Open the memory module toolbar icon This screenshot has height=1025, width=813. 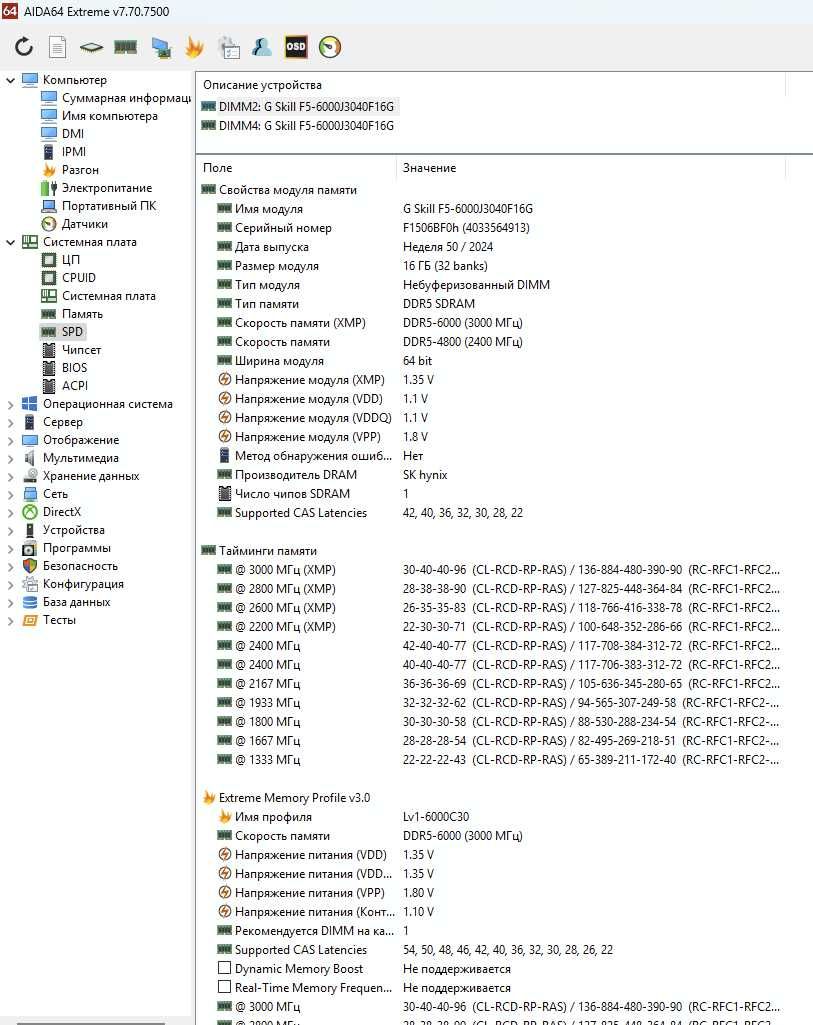[125, 46]
